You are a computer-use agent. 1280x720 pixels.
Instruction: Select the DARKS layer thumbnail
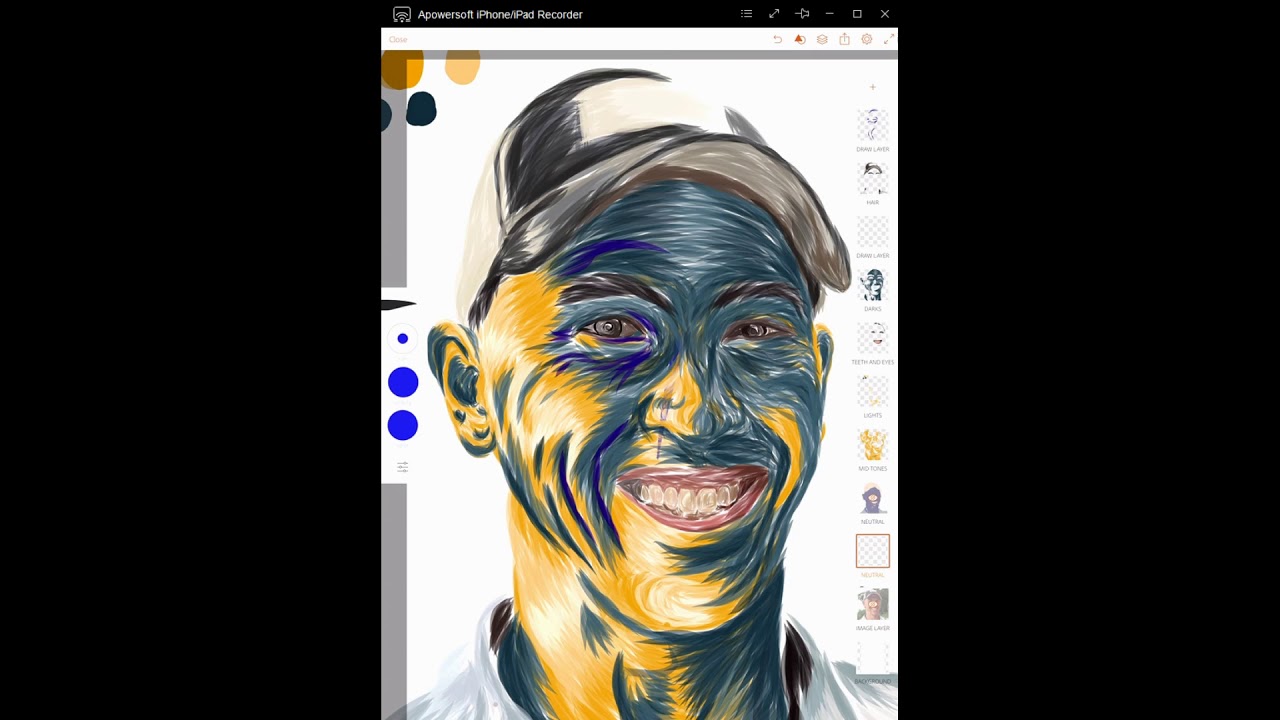tap(873, 284)
